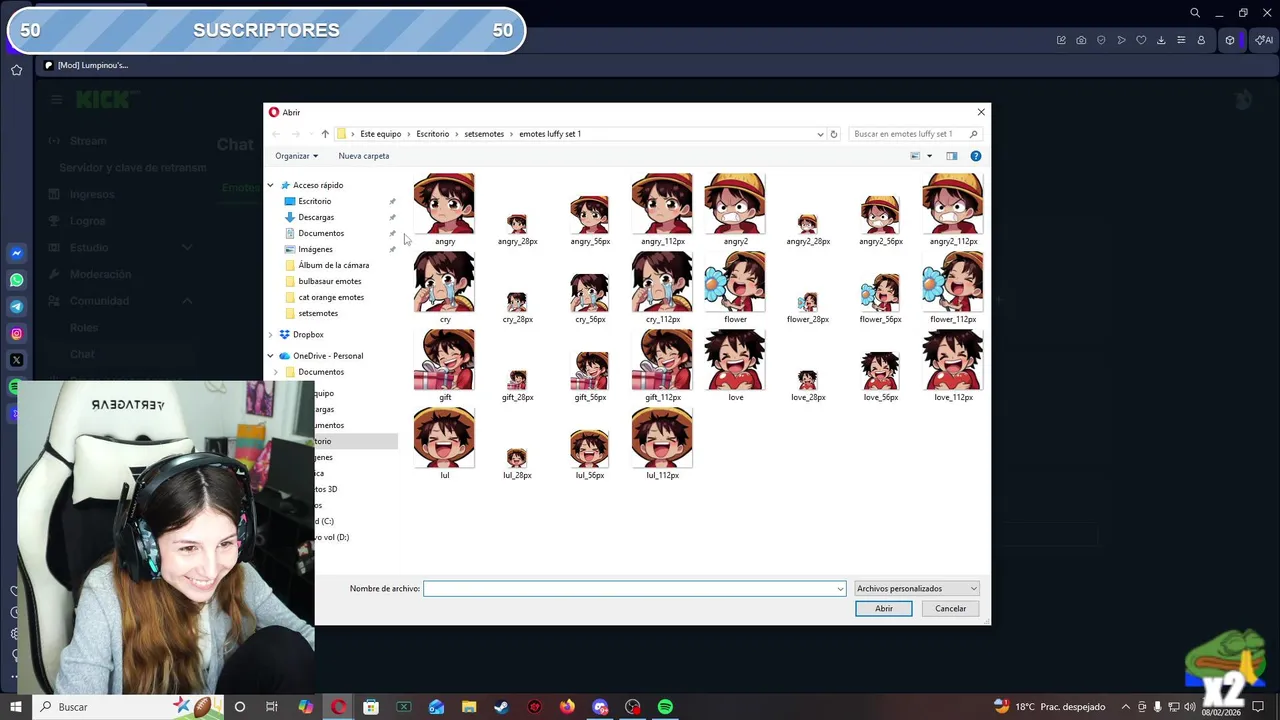Refresh the folder in the address bar
1280x720 pixels.
[834, 134]
